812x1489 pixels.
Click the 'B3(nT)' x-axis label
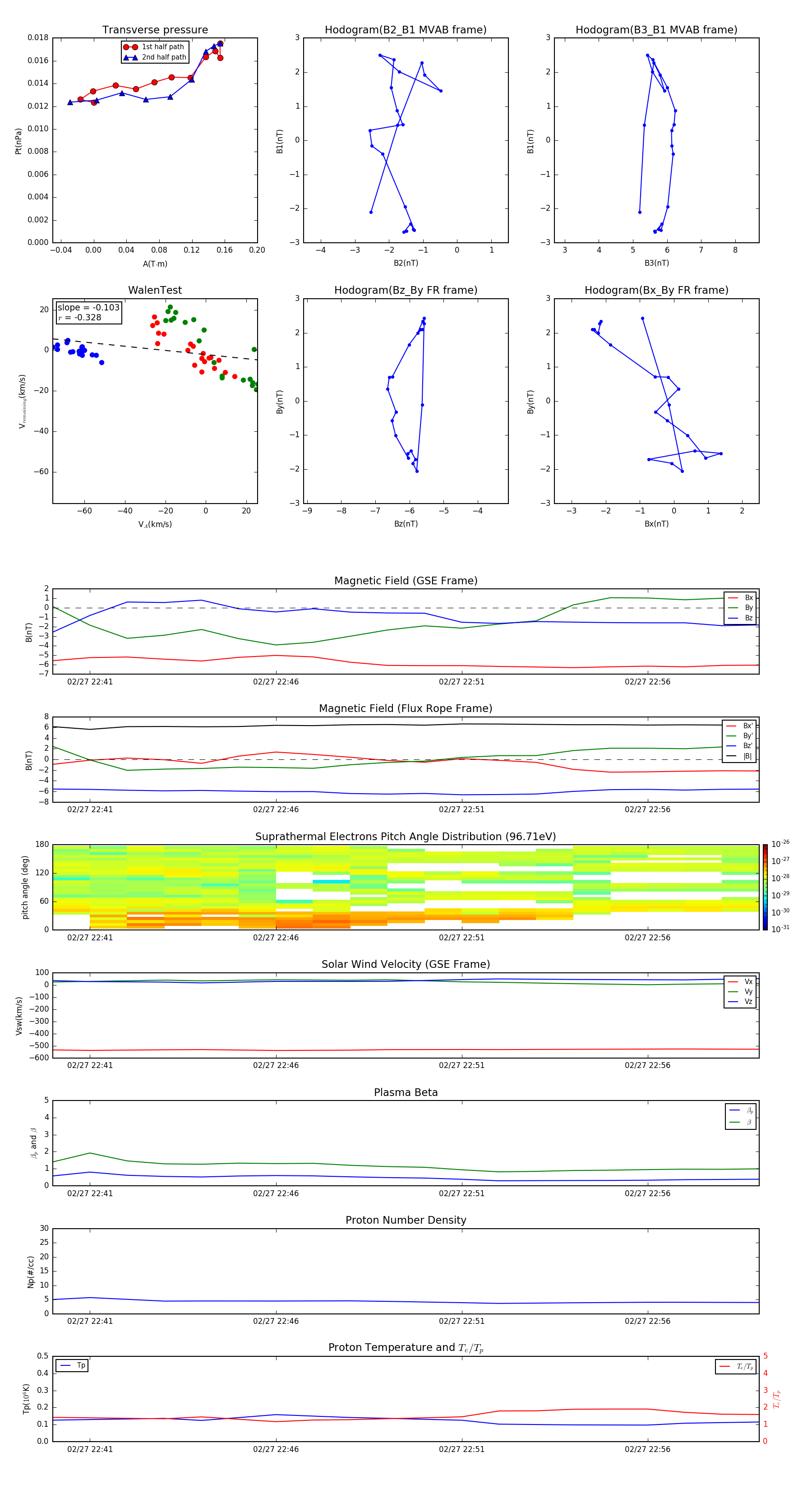(656, 263)
